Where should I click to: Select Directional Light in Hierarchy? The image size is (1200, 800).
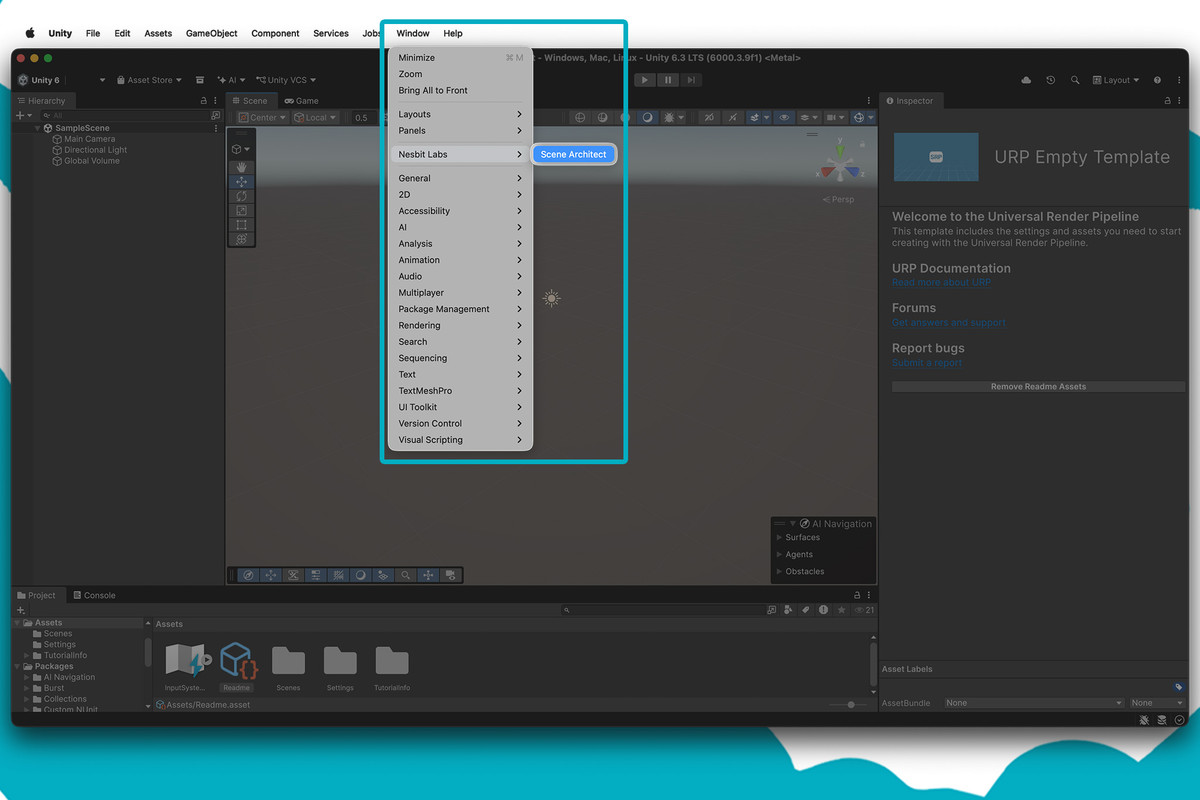click(96, 150)
